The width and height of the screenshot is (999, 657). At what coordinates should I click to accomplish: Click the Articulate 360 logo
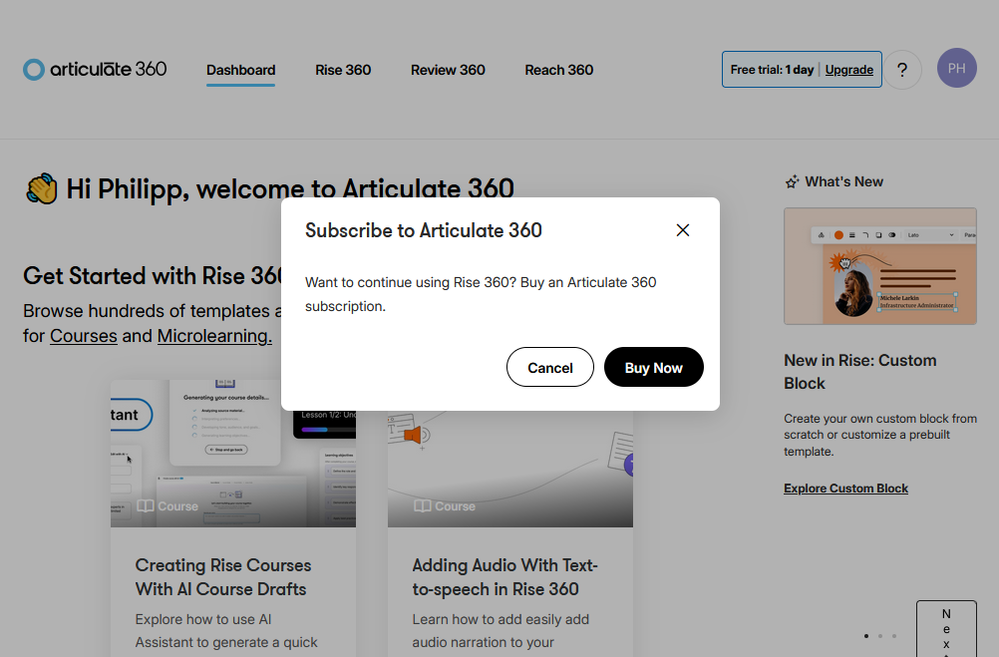pos(95,69)
